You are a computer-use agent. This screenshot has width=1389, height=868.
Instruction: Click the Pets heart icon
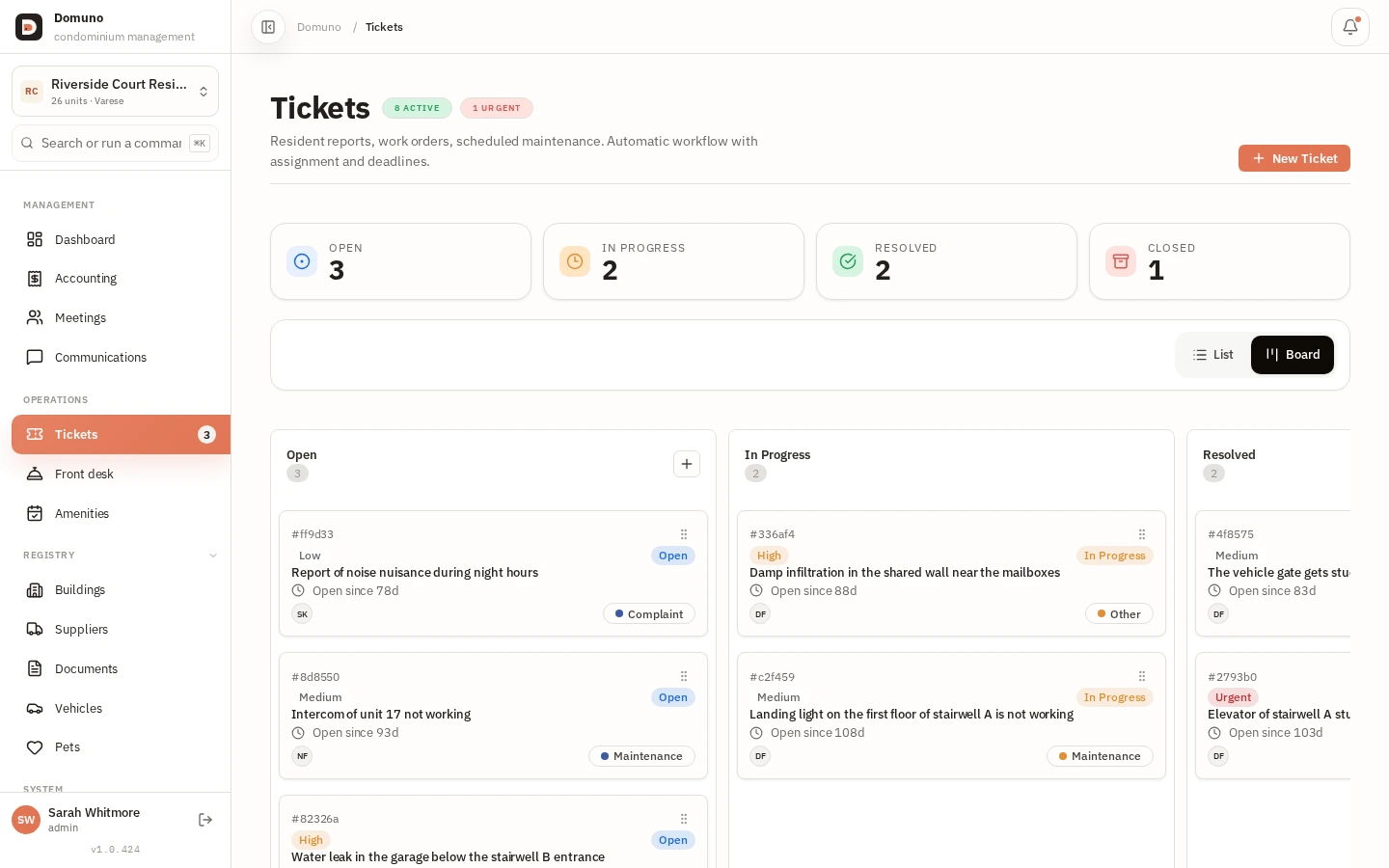pos(35,747)
